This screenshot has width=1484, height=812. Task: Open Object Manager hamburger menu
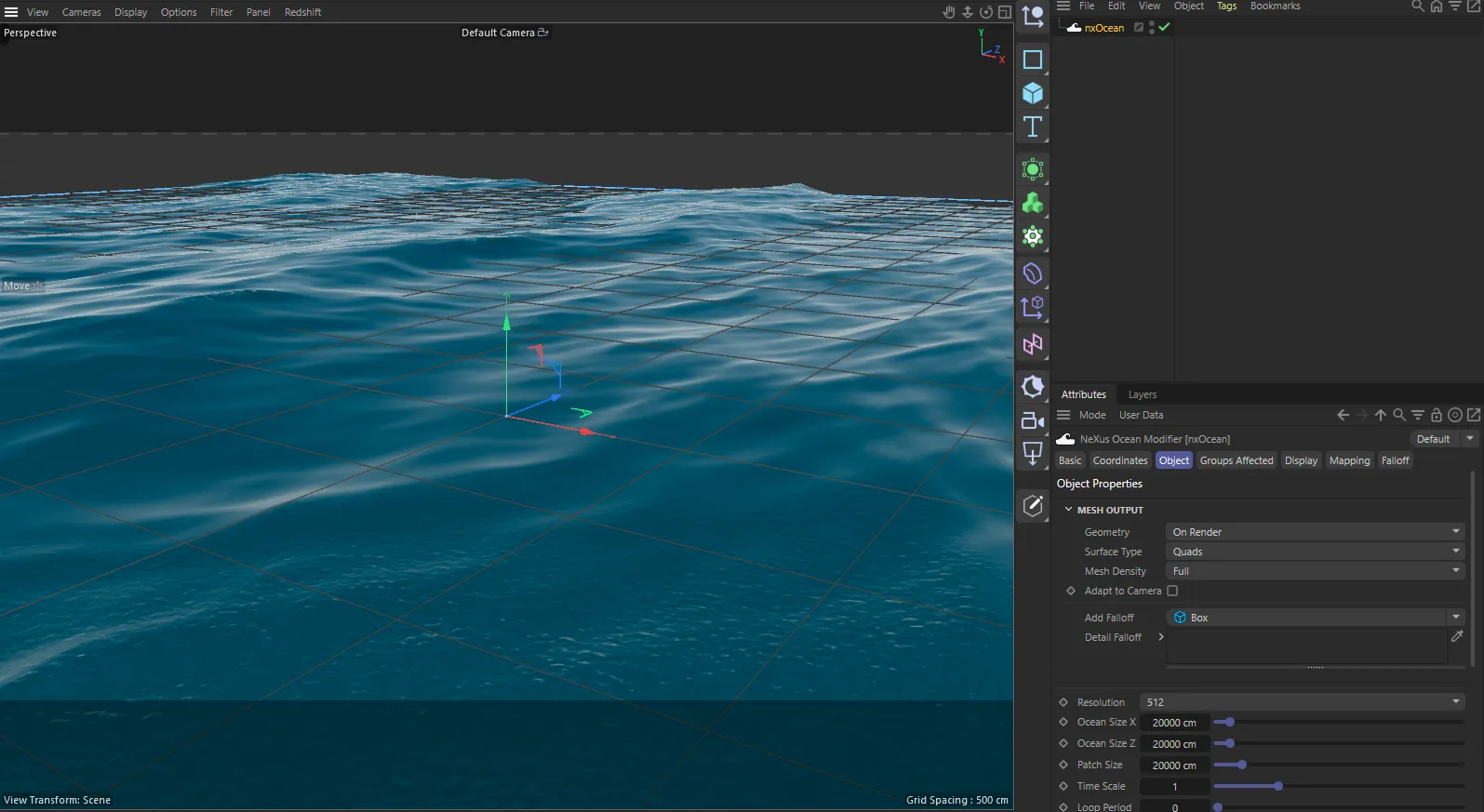pos(1063,6)
